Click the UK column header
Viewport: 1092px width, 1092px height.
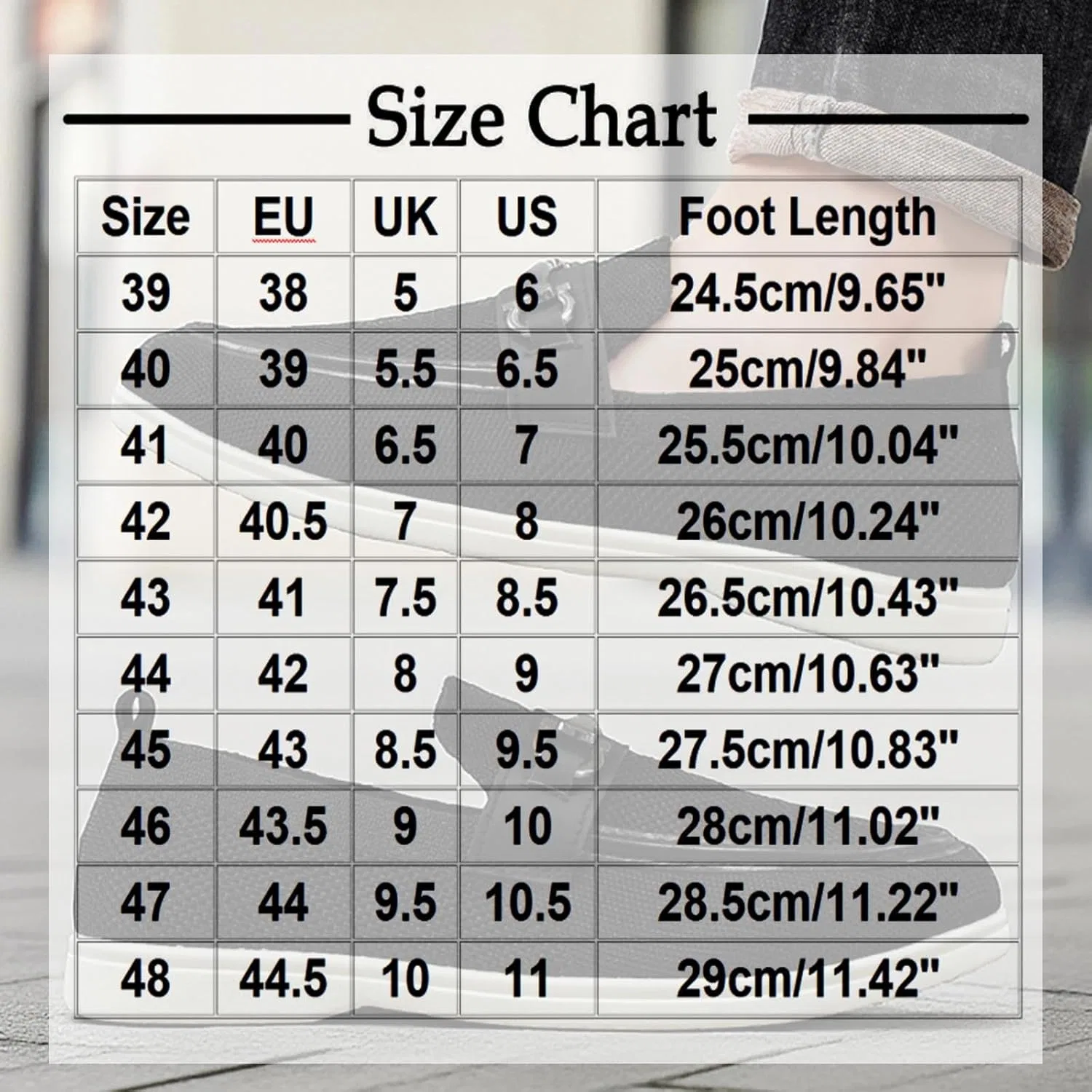(x=405, y=217)
